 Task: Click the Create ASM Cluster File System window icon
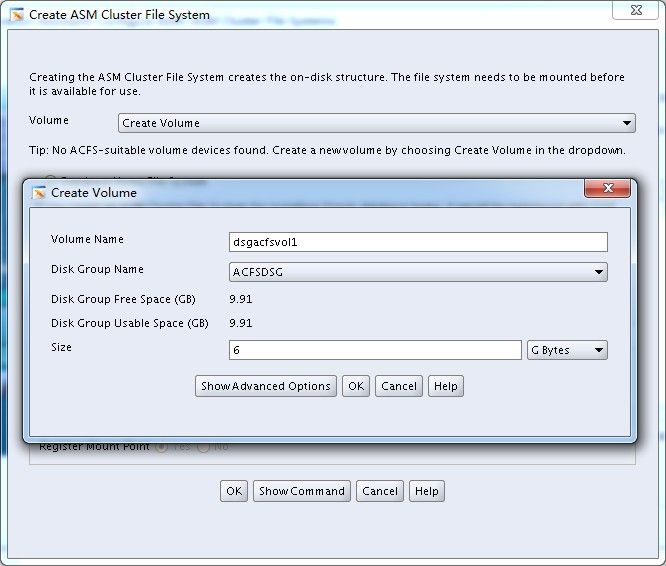point(17,15)
